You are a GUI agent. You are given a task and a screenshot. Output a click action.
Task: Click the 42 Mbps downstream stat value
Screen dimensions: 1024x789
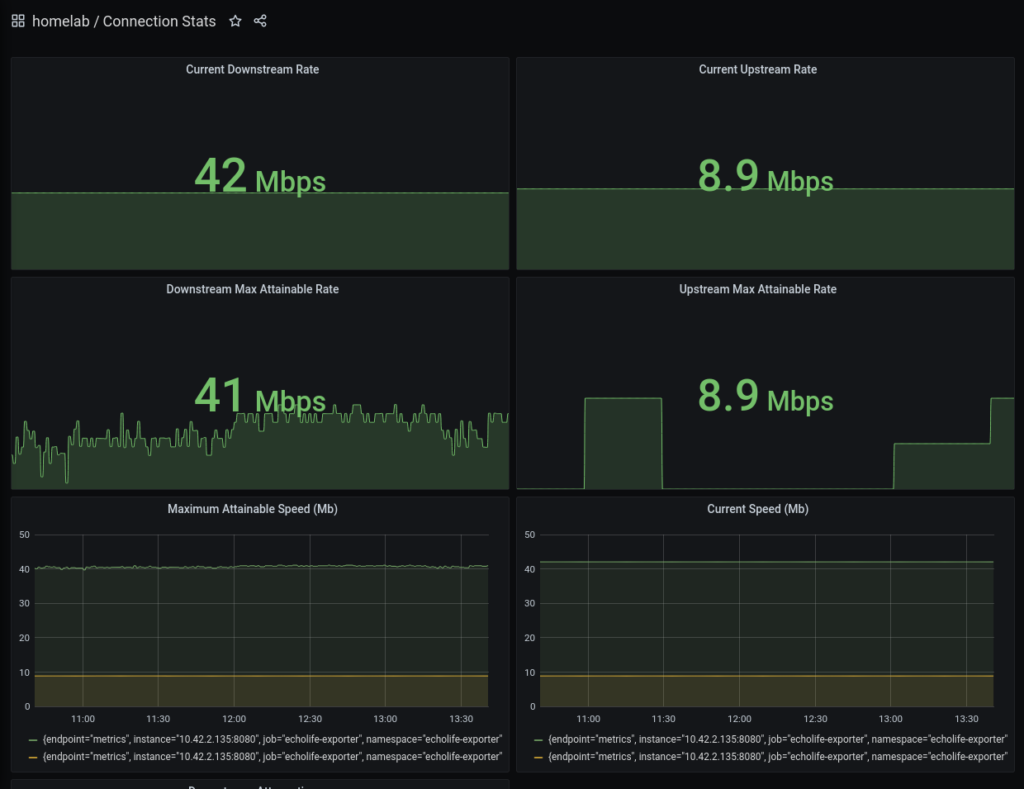(260, 176)
